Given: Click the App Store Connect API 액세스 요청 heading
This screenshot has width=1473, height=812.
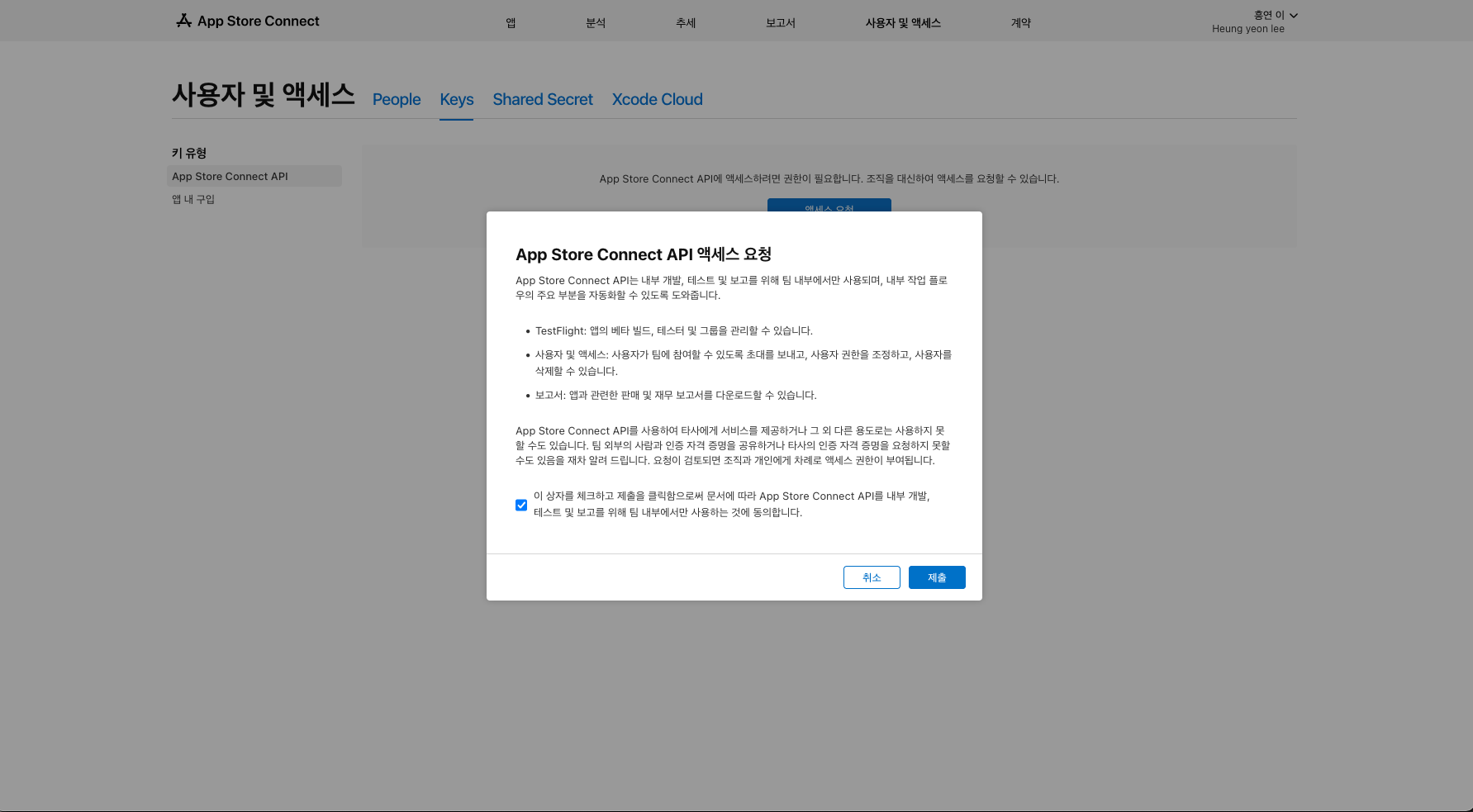Looking at the screenshot, I should tap(644, 254).
